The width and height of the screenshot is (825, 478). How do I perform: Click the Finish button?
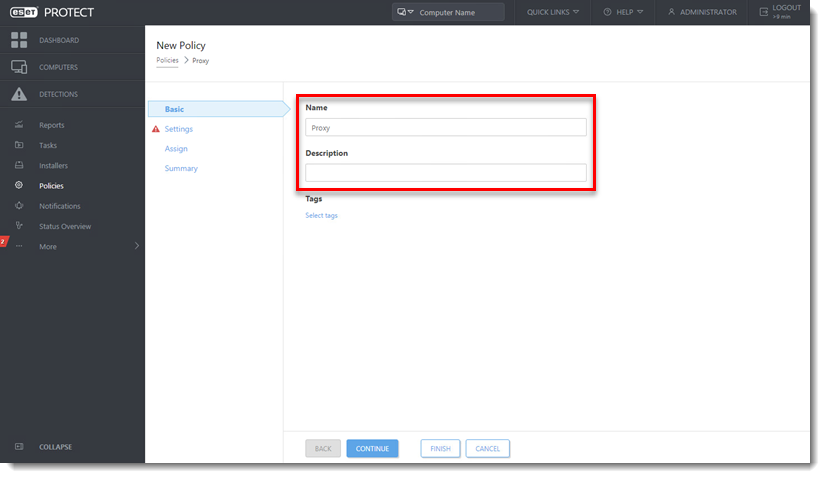440,449
